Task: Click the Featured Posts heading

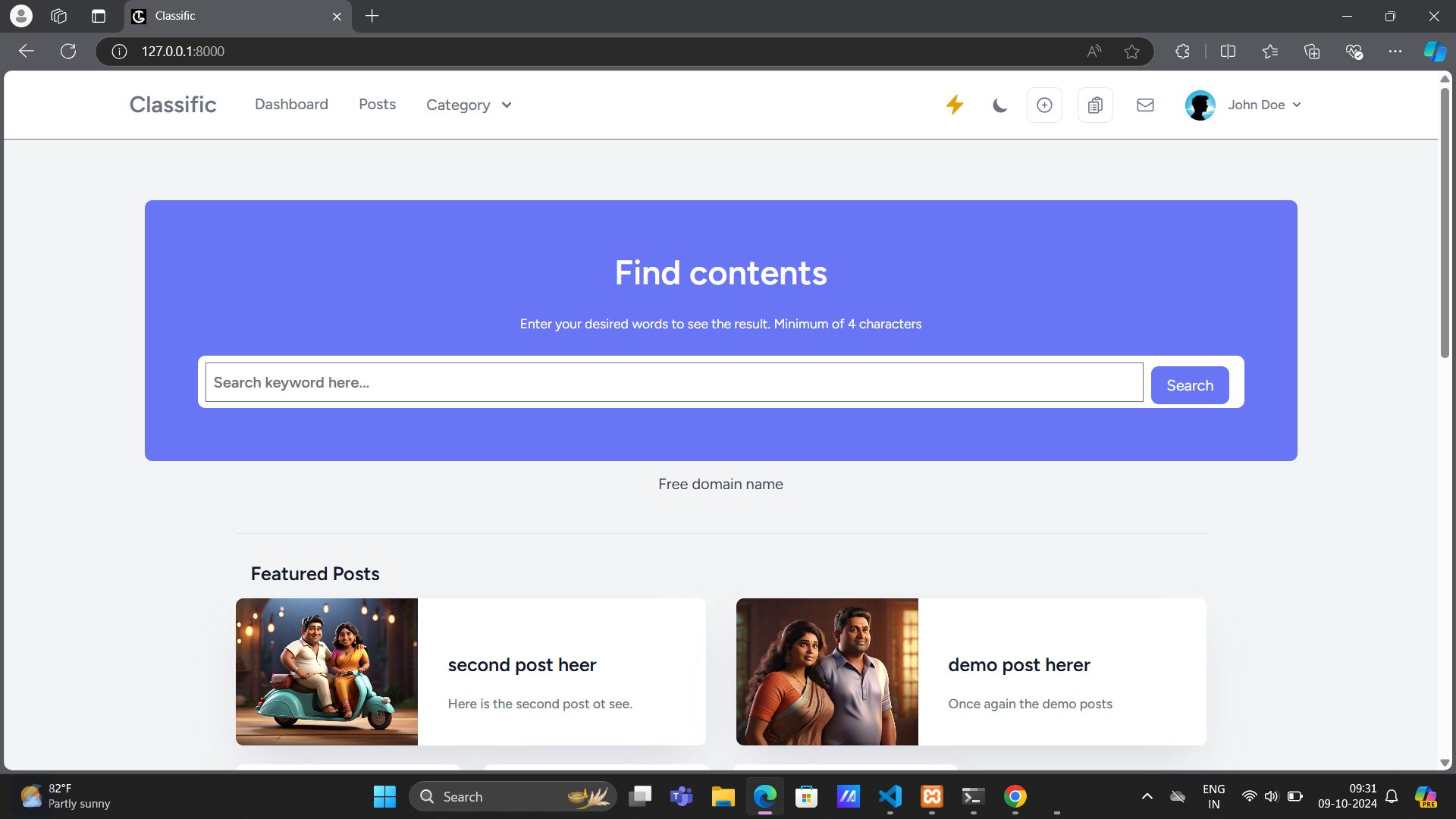Action: click(315, 574)
